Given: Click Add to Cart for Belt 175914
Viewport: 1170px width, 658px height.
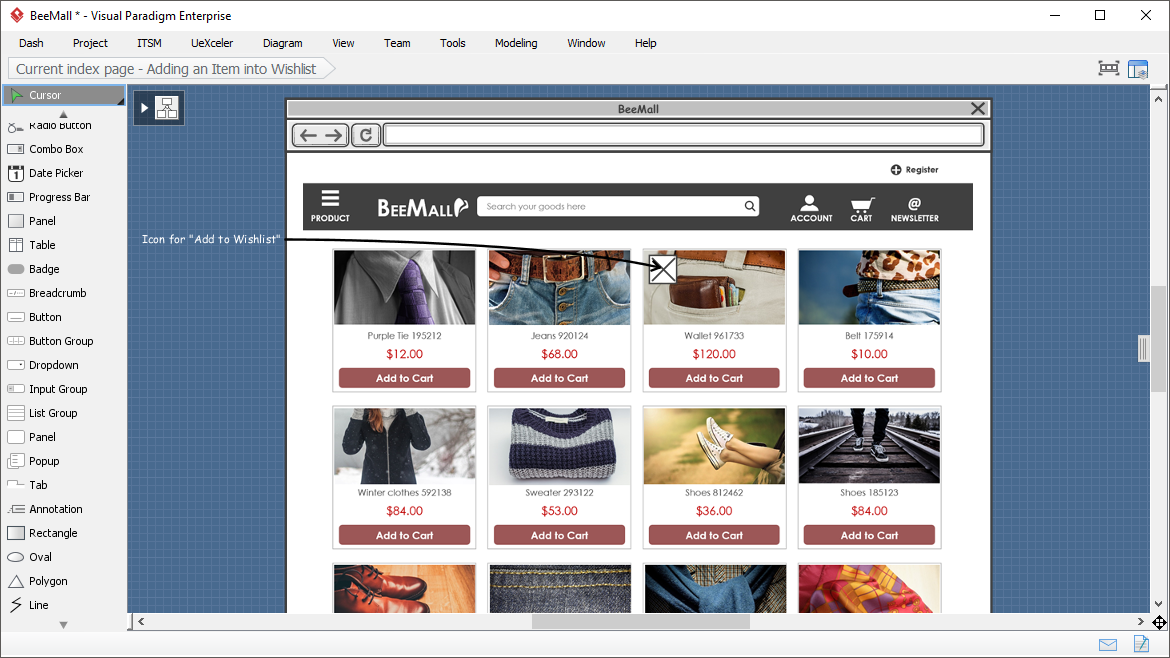Looking at the screenshot, I should 869,378.
